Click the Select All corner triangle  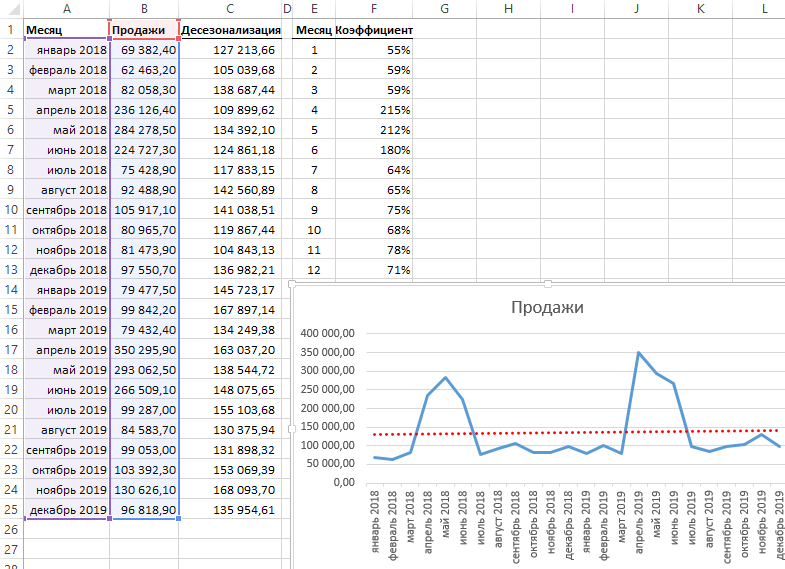click(10, 9)
